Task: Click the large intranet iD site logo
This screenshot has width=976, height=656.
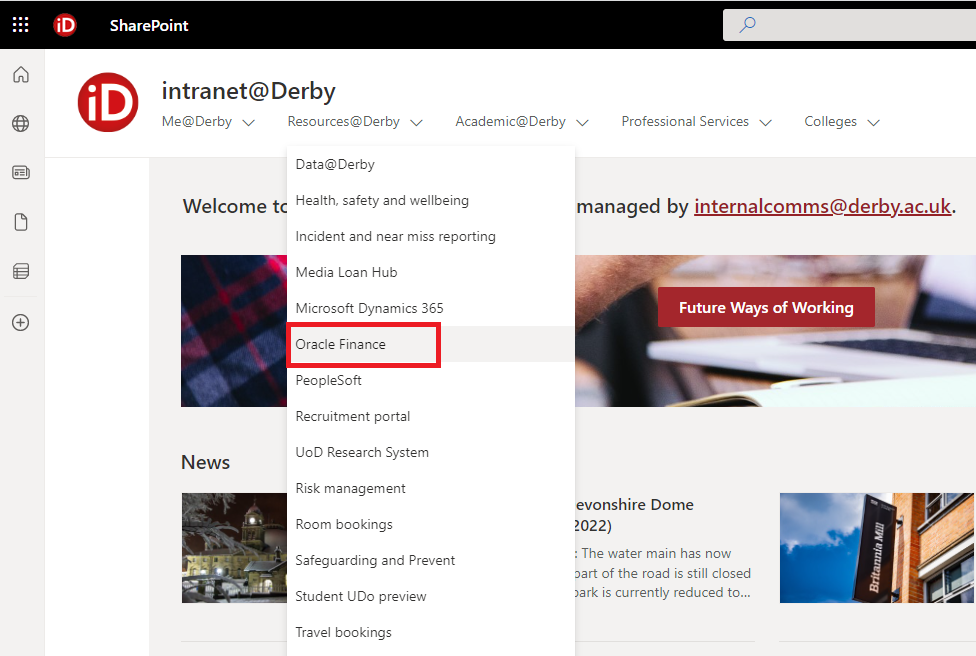Action: tap(108, 102)
